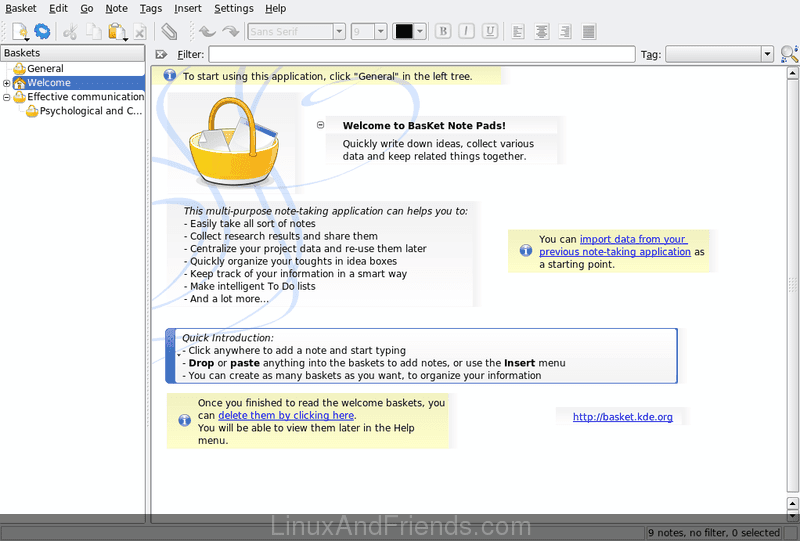Open the import data from previous application link

[x=615, y=245]
